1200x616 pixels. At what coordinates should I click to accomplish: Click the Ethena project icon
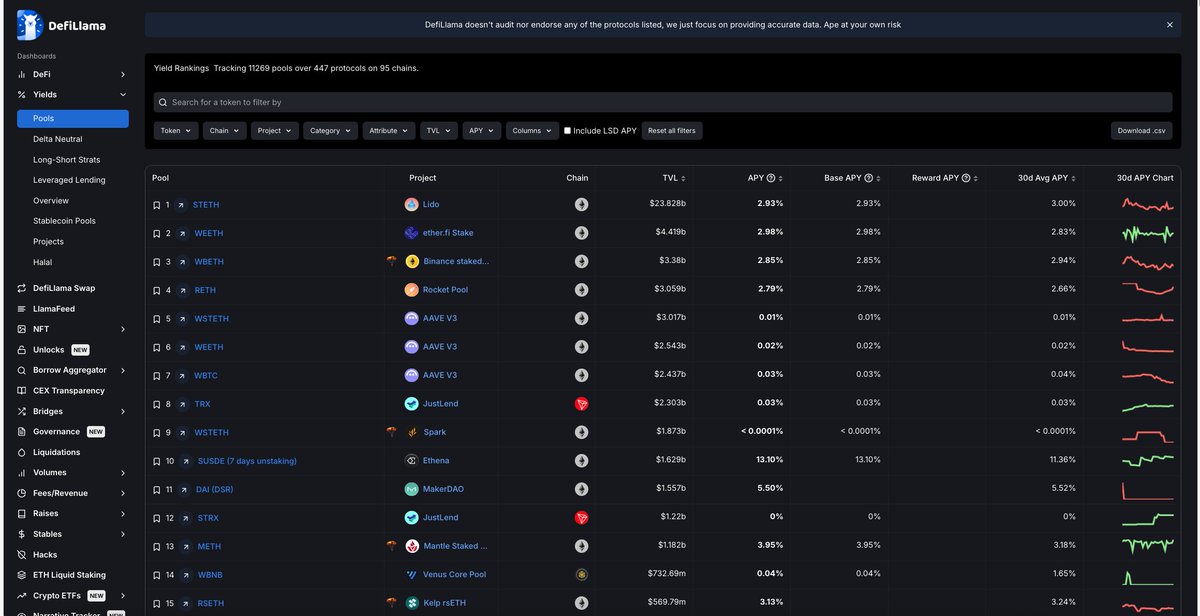tap(411, 461)
